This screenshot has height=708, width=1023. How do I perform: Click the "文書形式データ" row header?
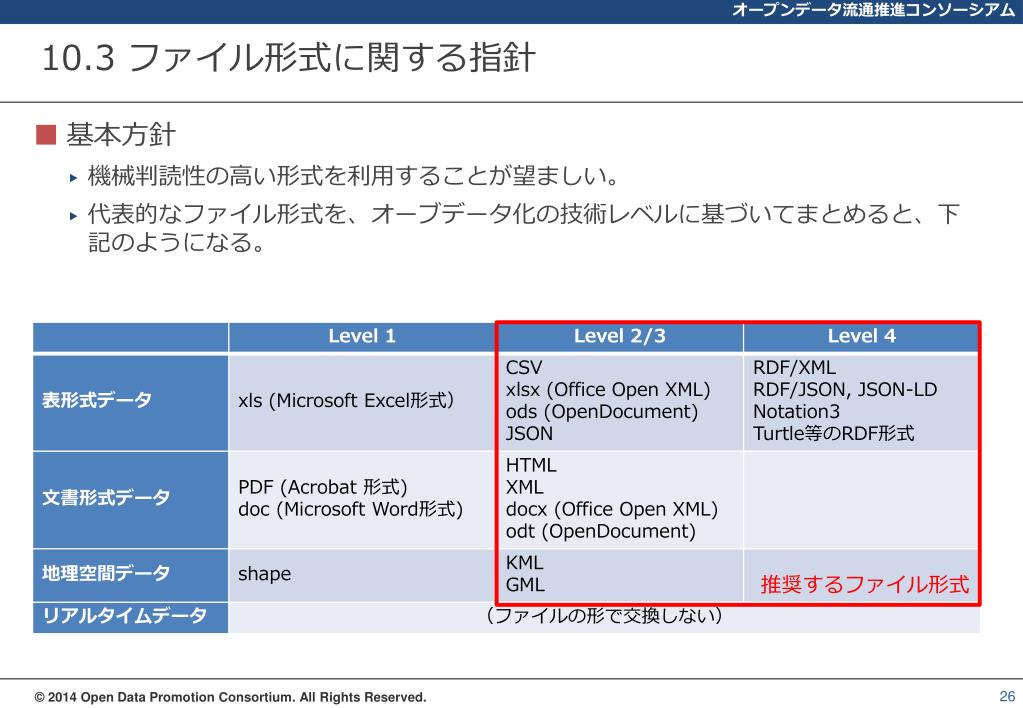pos(130,499)
